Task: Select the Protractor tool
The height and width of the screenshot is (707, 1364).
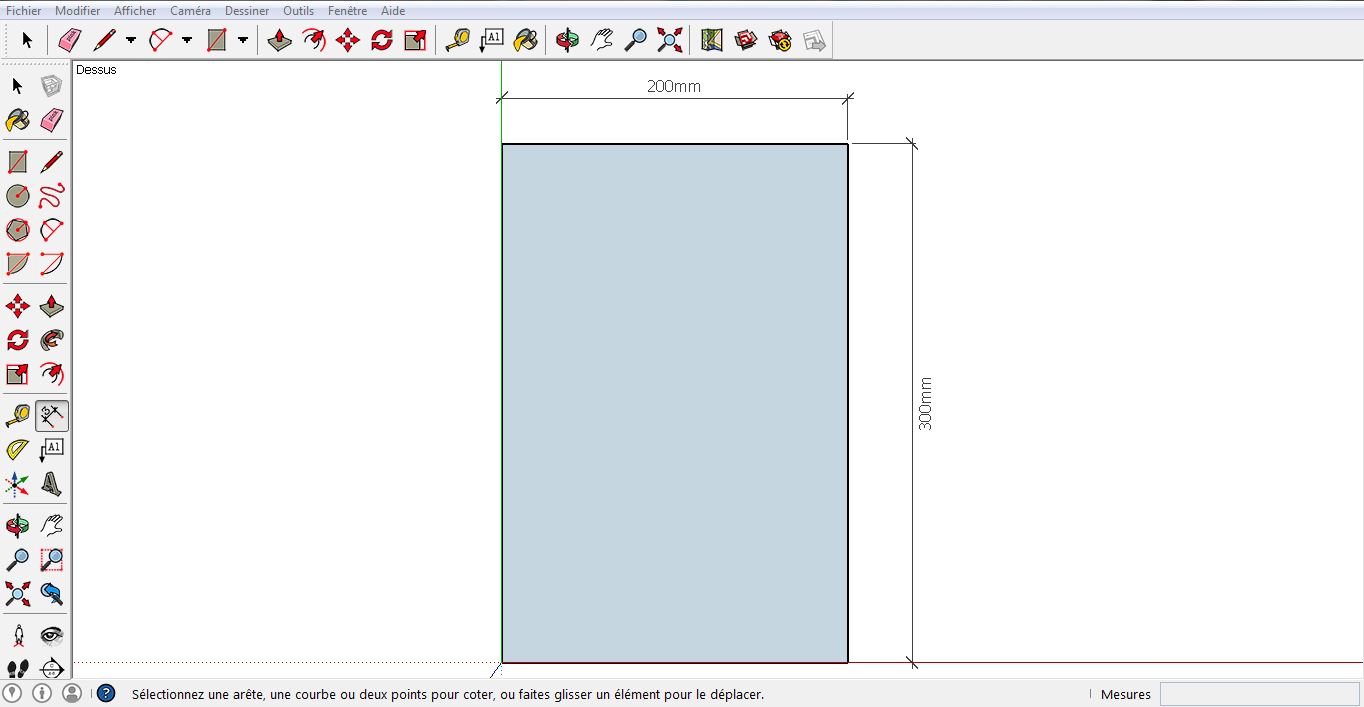Action: point(18,450)
